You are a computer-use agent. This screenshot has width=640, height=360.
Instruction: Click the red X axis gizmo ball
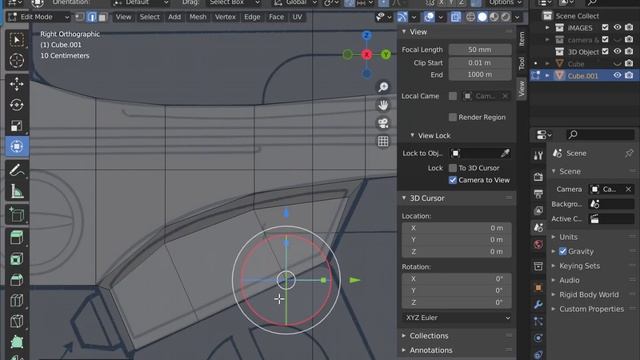(367, 54)
